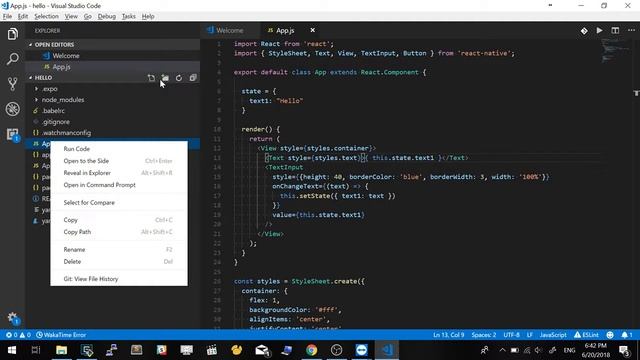
Task: Open the Debug menu
Action: [x=107, y=16]
